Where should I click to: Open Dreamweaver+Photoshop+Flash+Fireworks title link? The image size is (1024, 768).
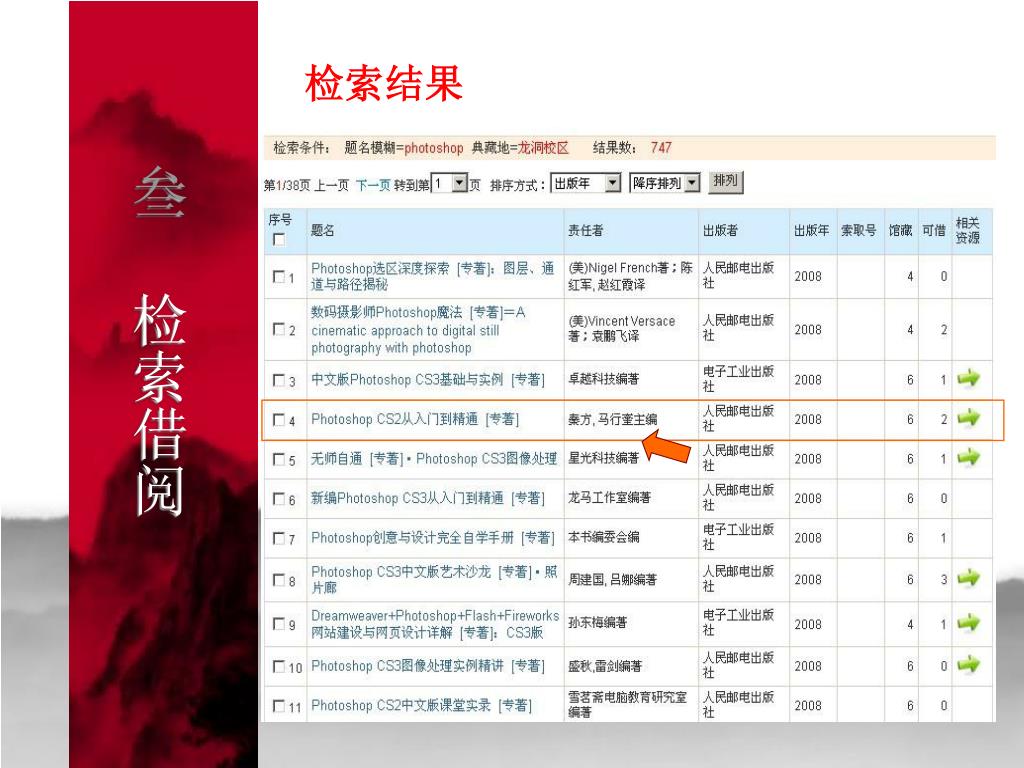click(x=435, y=624)
